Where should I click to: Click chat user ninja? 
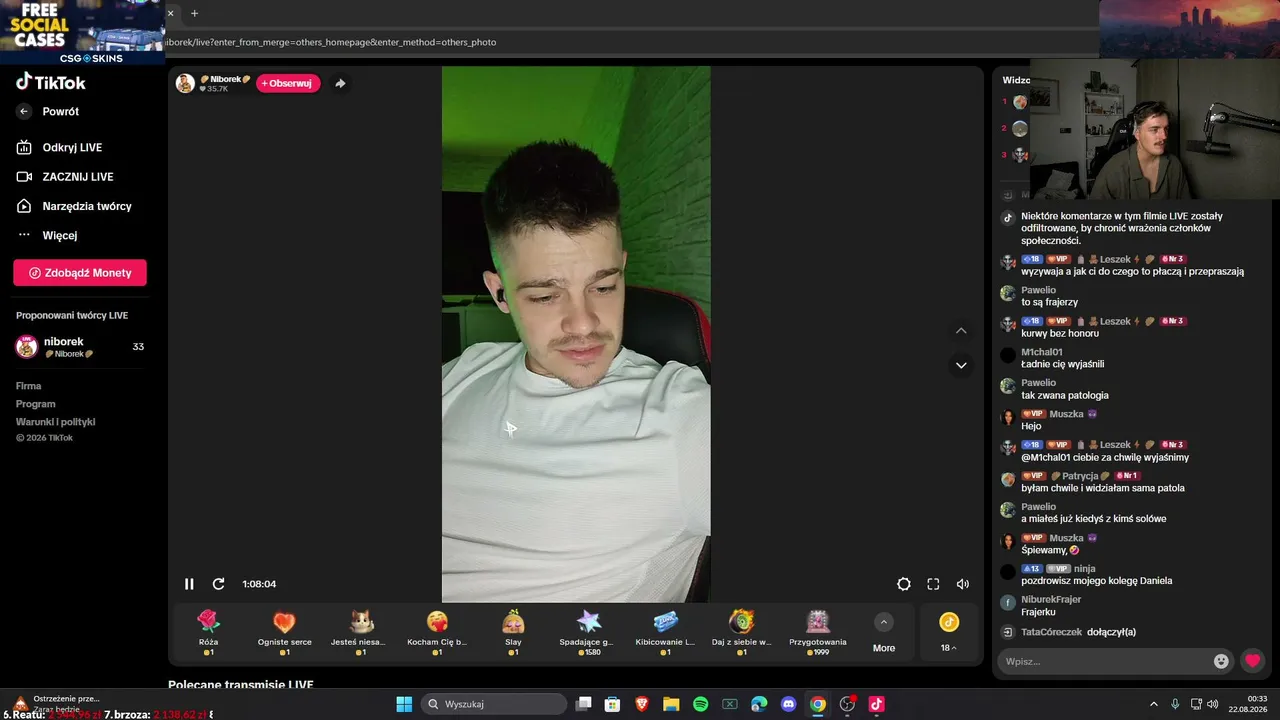[1085, 568]
